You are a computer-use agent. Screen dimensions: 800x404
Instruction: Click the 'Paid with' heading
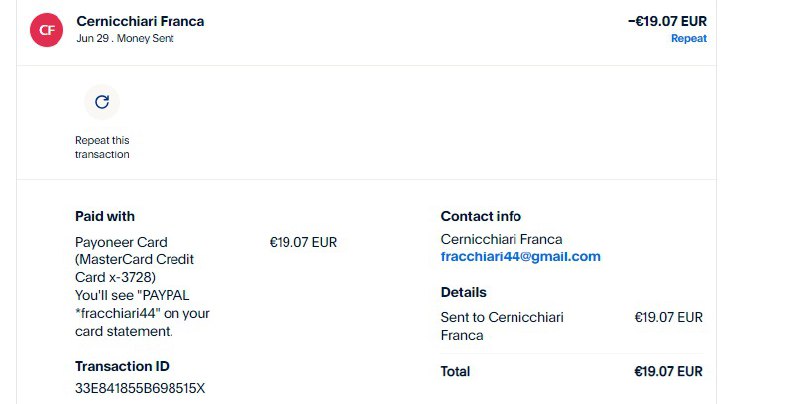[105, 216]
